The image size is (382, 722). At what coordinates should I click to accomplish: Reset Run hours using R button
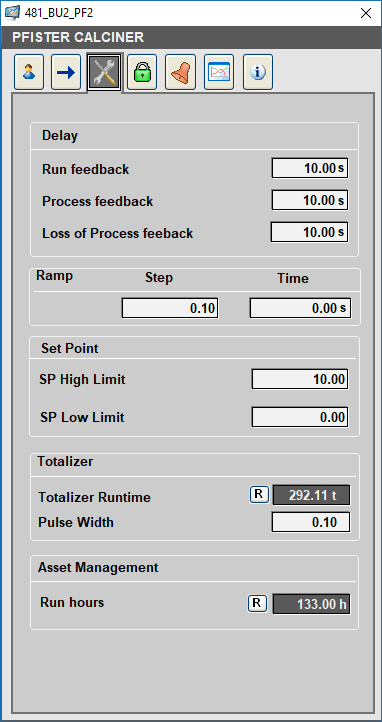coord(257,603)
